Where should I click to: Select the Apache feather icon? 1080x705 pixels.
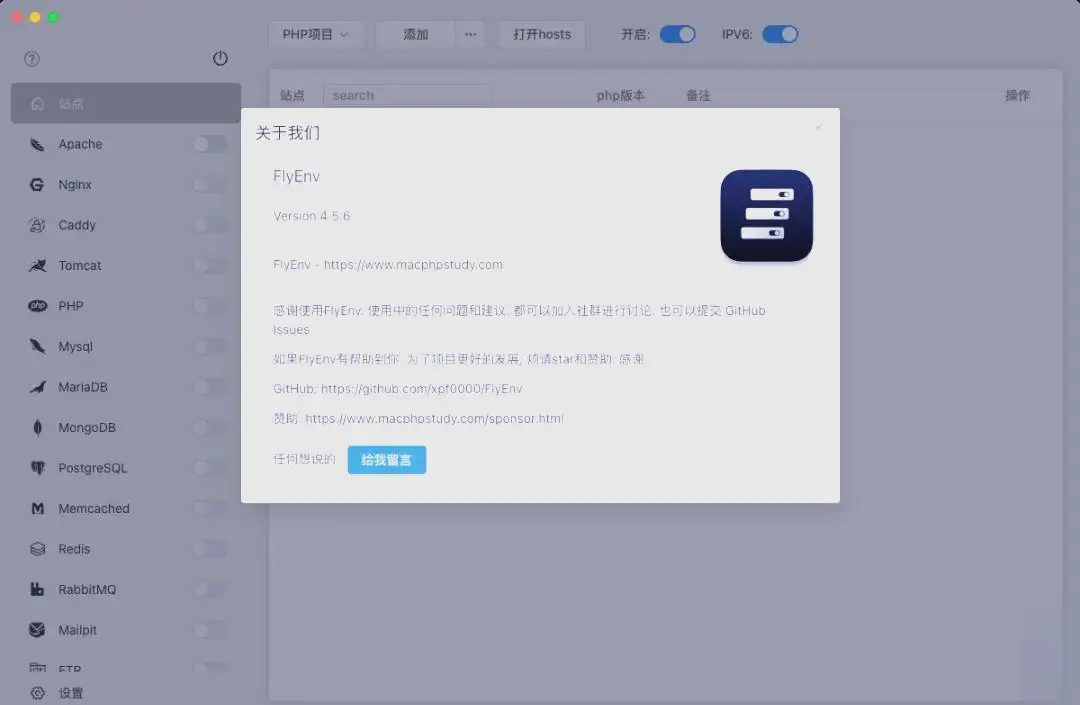[37, 145]
